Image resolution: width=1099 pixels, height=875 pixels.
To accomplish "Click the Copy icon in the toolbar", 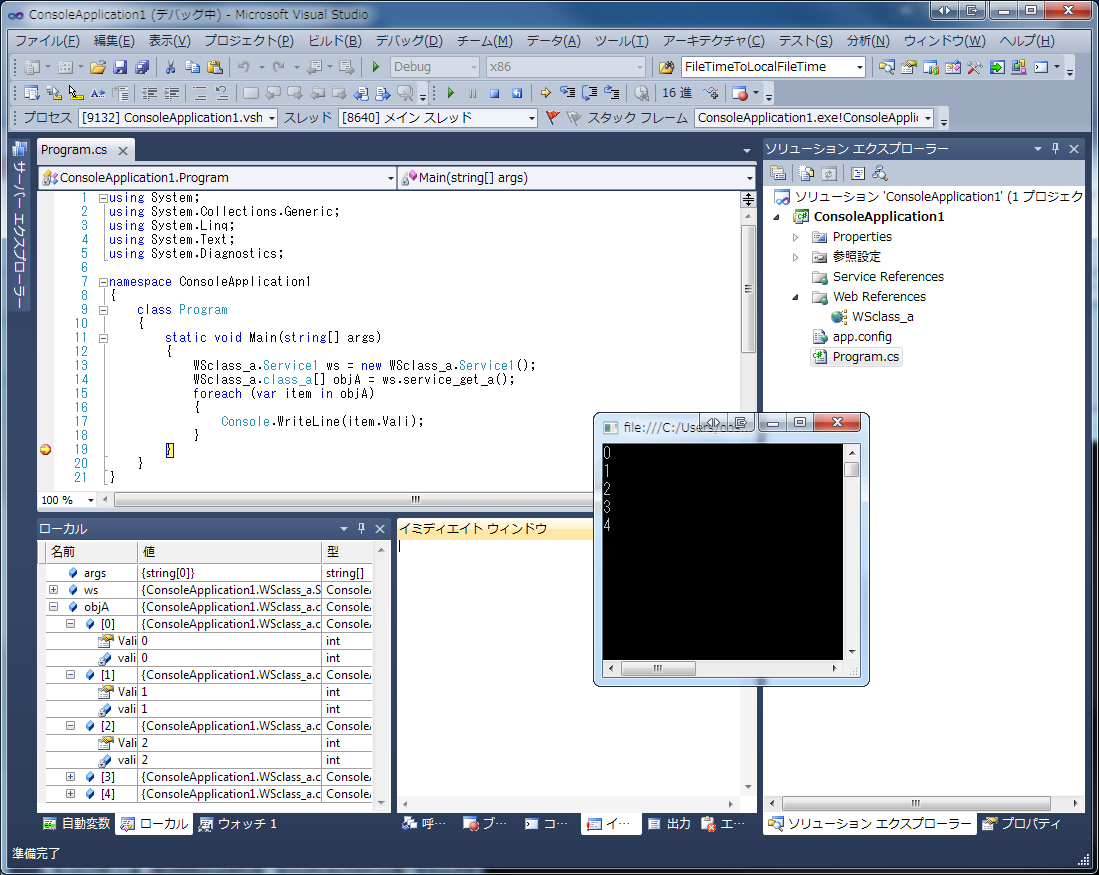I will pyautogui.click(x=193, y=67).
